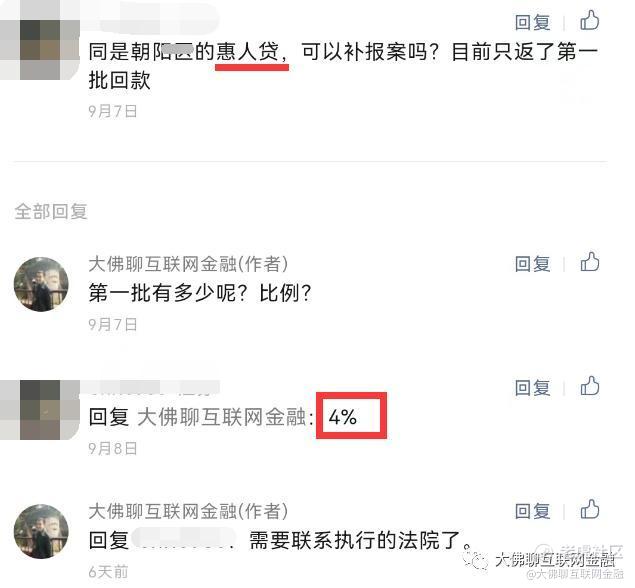635x588 pixels.
Task: Click 回复 beside the 4% comment
Action: [x=532, y=388]
